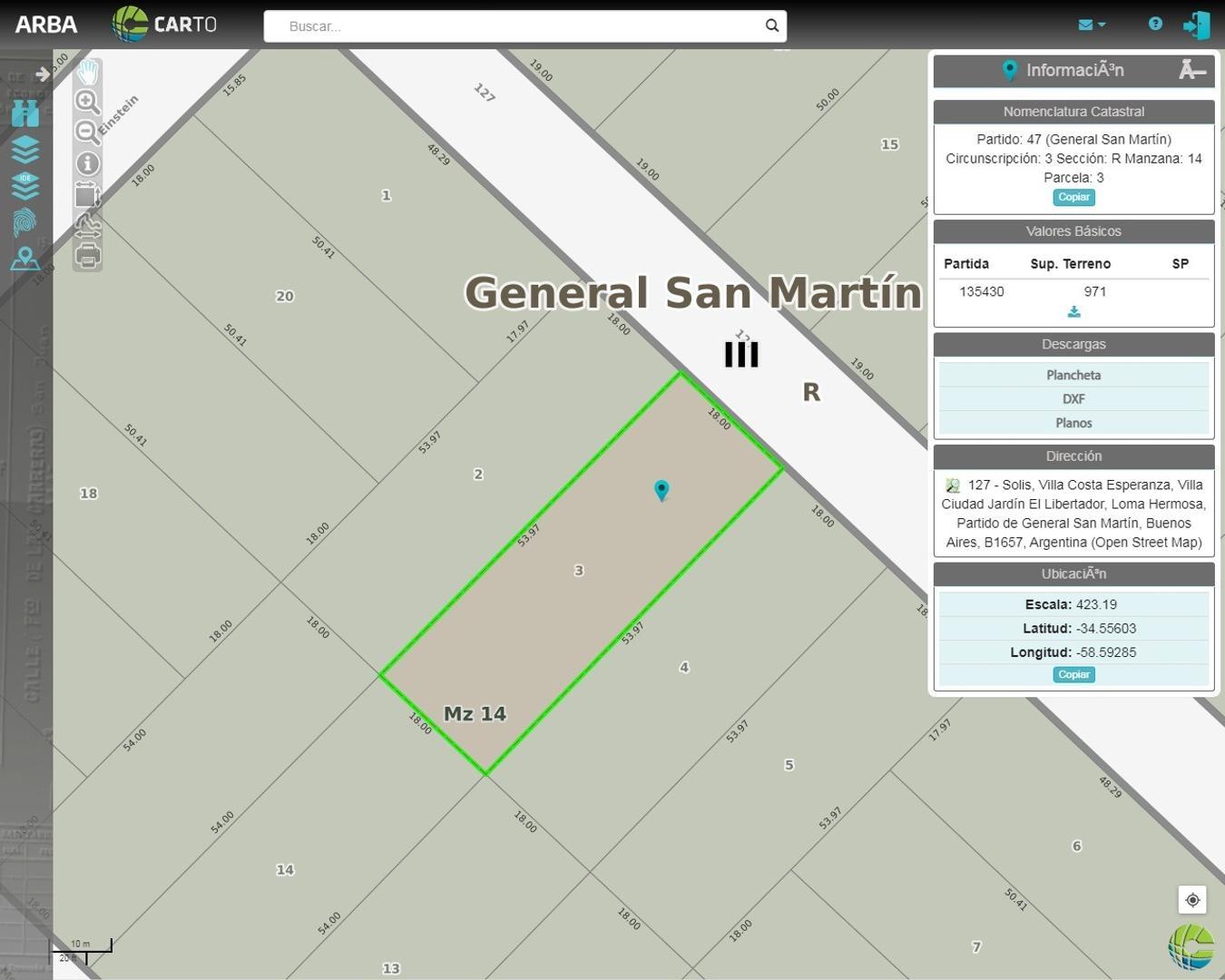Image resolution: width=1225 pixels, height=980 pixels.
Task: Open the mail envelope dropdown
Action: tap(1092, 25)
